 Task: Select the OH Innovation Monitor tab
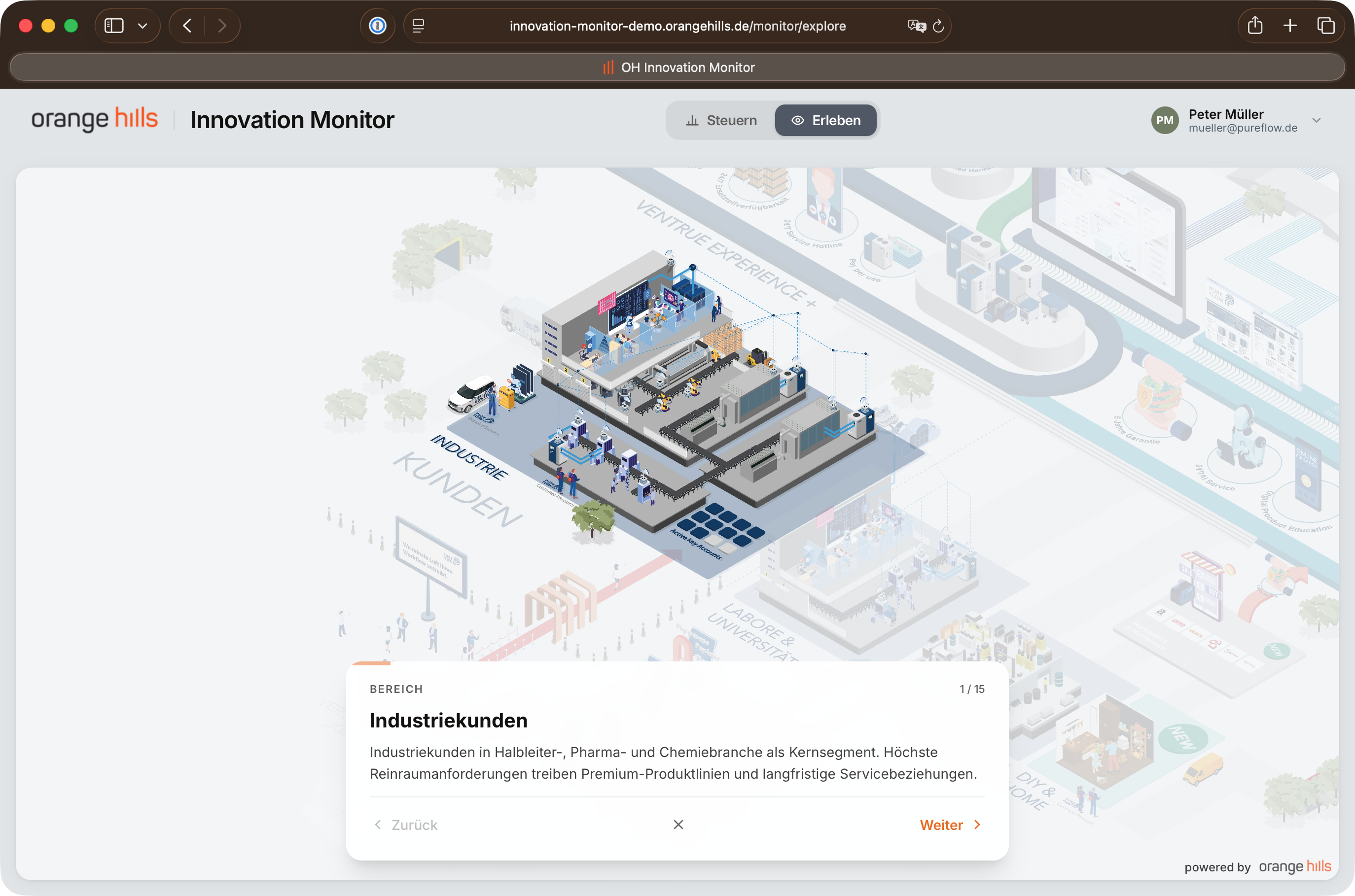click(x=677, y=68)
